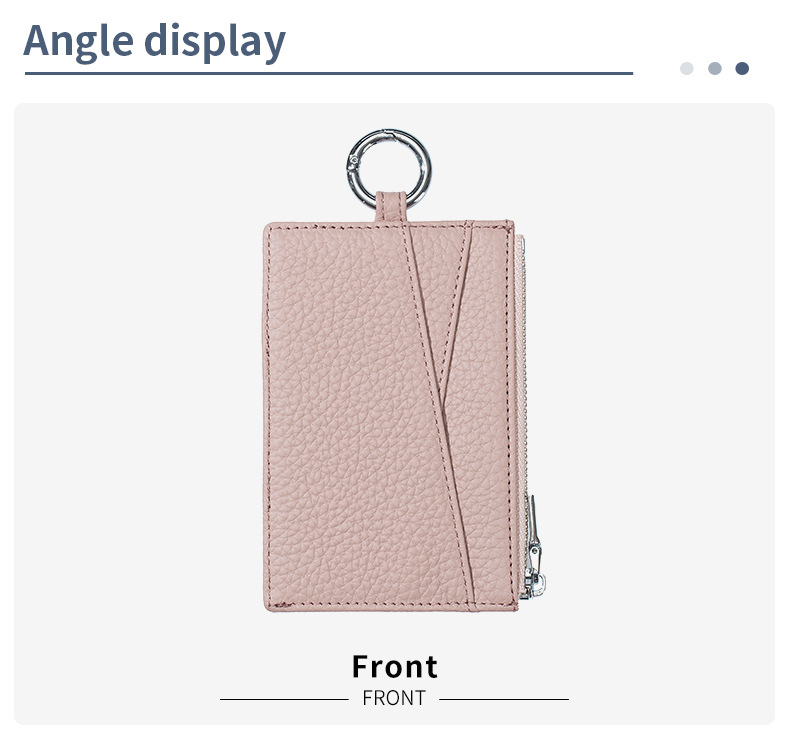790x746 pixels.
Task: Click the clasp on the key ring
Action: click(x=353, y=162)
